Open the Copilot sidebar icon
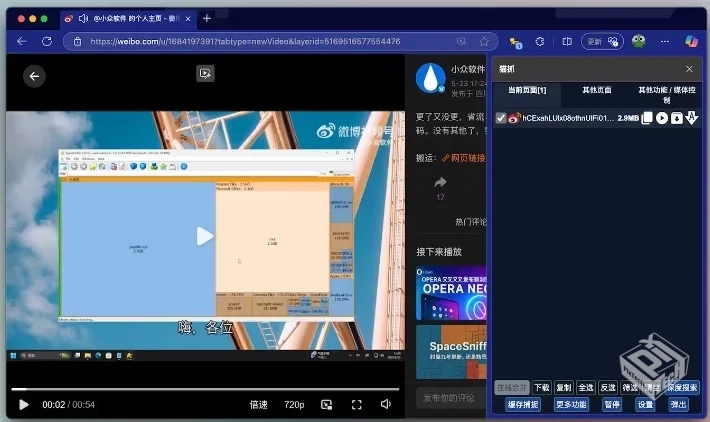This screenshot has width=710, height=422. coord(691,41)
